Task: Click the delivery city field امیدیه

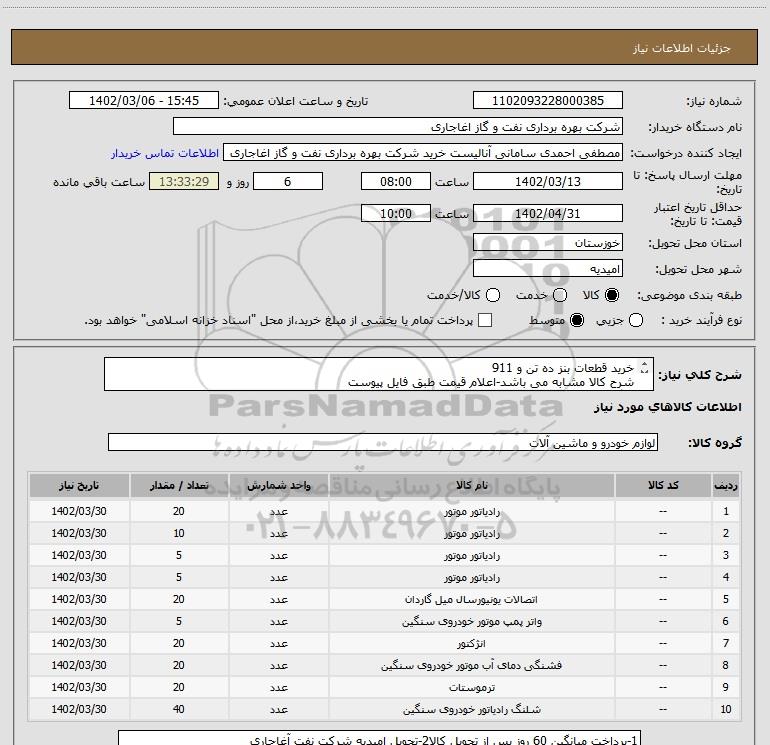Action: point(548,269)
